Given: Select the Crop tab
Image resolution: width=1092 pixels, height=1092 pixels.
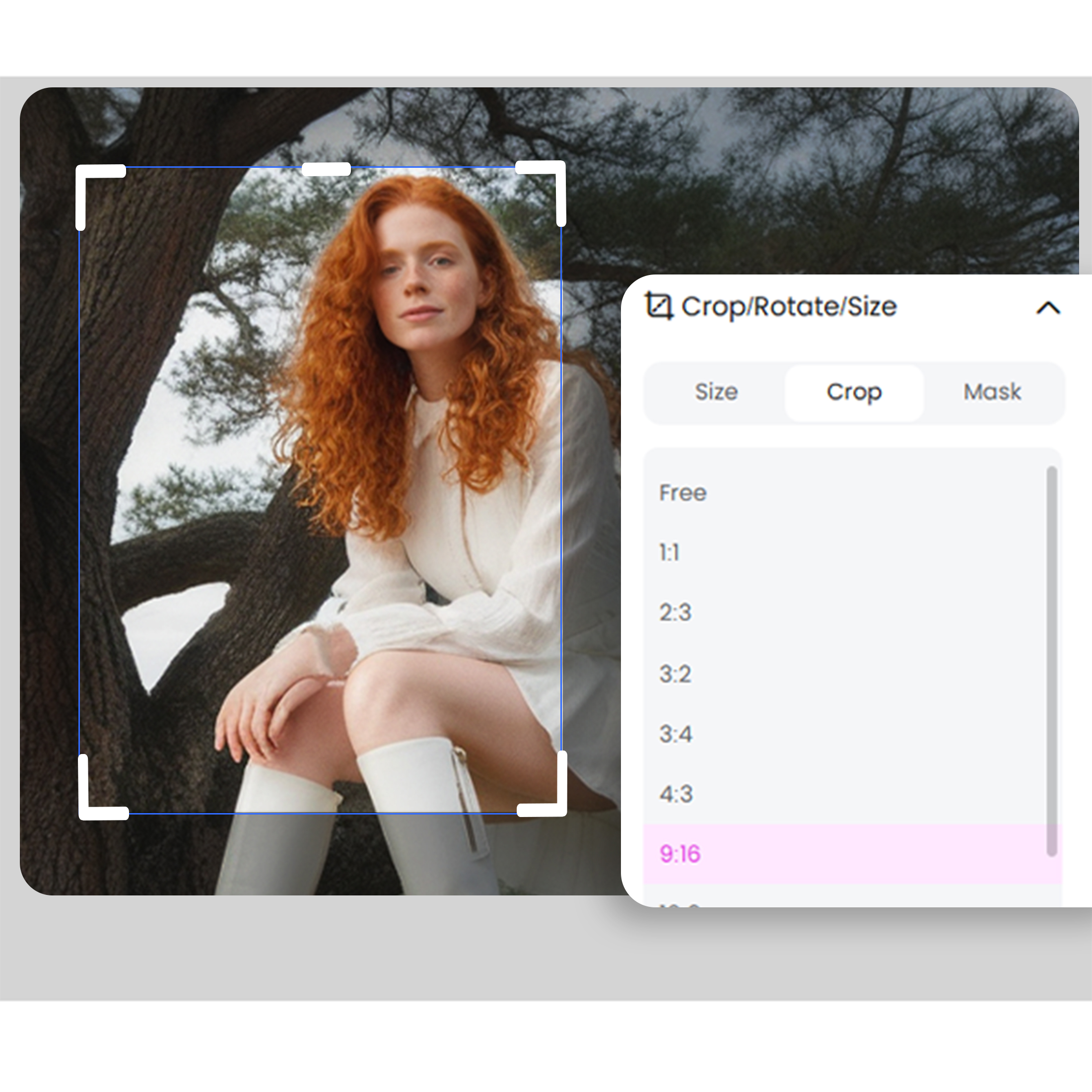Looking at the screenshot, I should 854,392.
